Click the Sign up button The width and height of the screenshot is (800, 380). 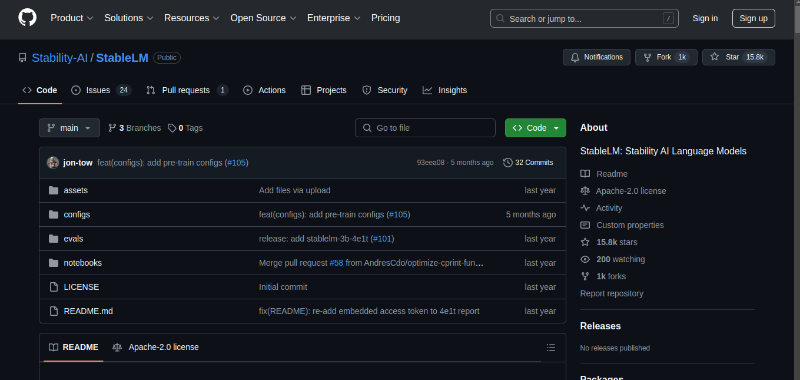(753, 18)
